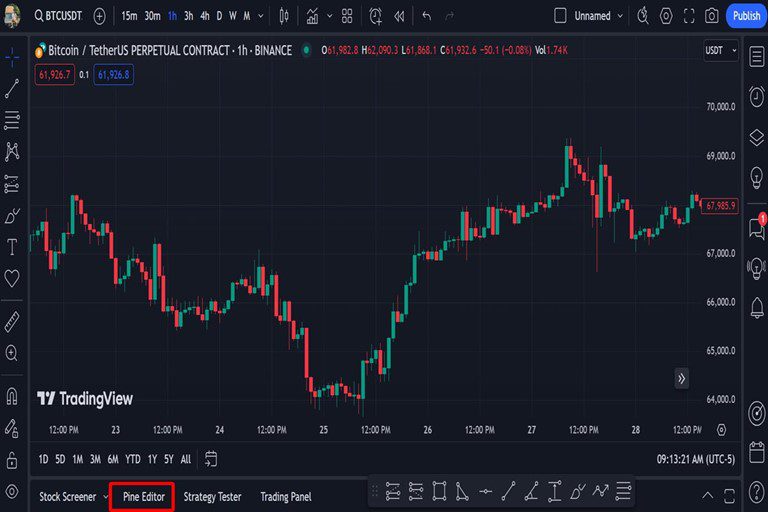This screenshot has width=768, height=512.
Task: Open the watchlist panel icon
Action: click(756, 56)
